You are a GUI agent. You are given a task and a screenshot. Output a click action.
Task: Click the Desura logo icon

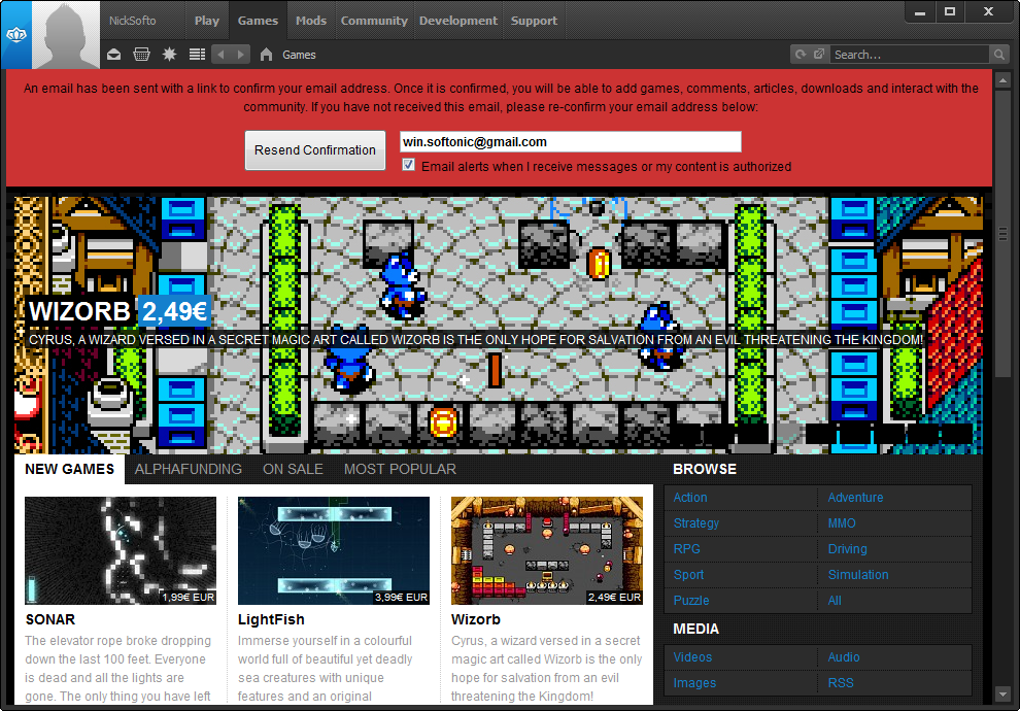16,34
